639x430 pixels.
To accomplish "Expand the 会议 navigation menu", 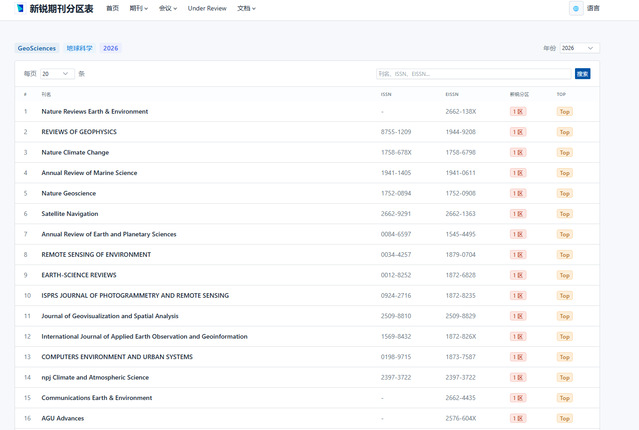I will point(168,8).
